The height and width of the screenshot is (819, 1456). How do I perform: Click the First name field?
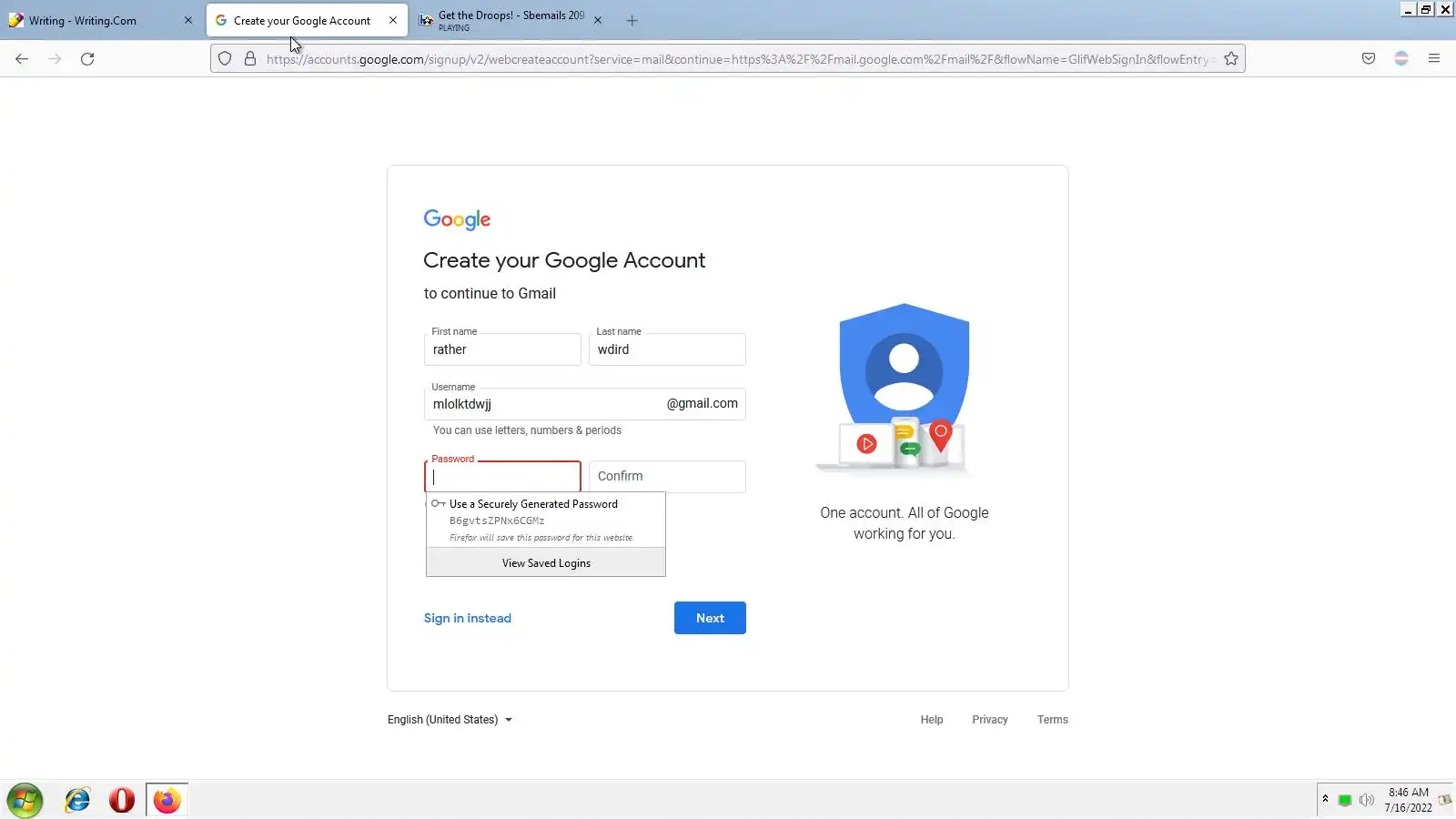tap(502, 349)
